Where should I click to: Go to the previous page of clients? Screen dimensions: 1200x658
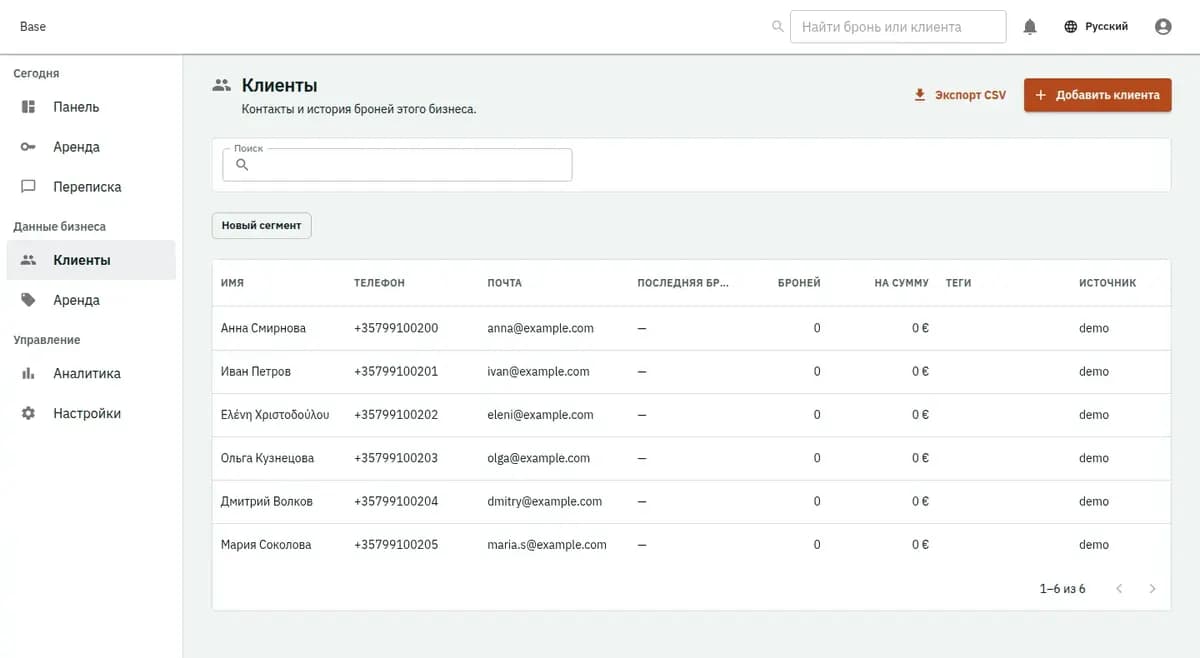(x=1119, y=589)
